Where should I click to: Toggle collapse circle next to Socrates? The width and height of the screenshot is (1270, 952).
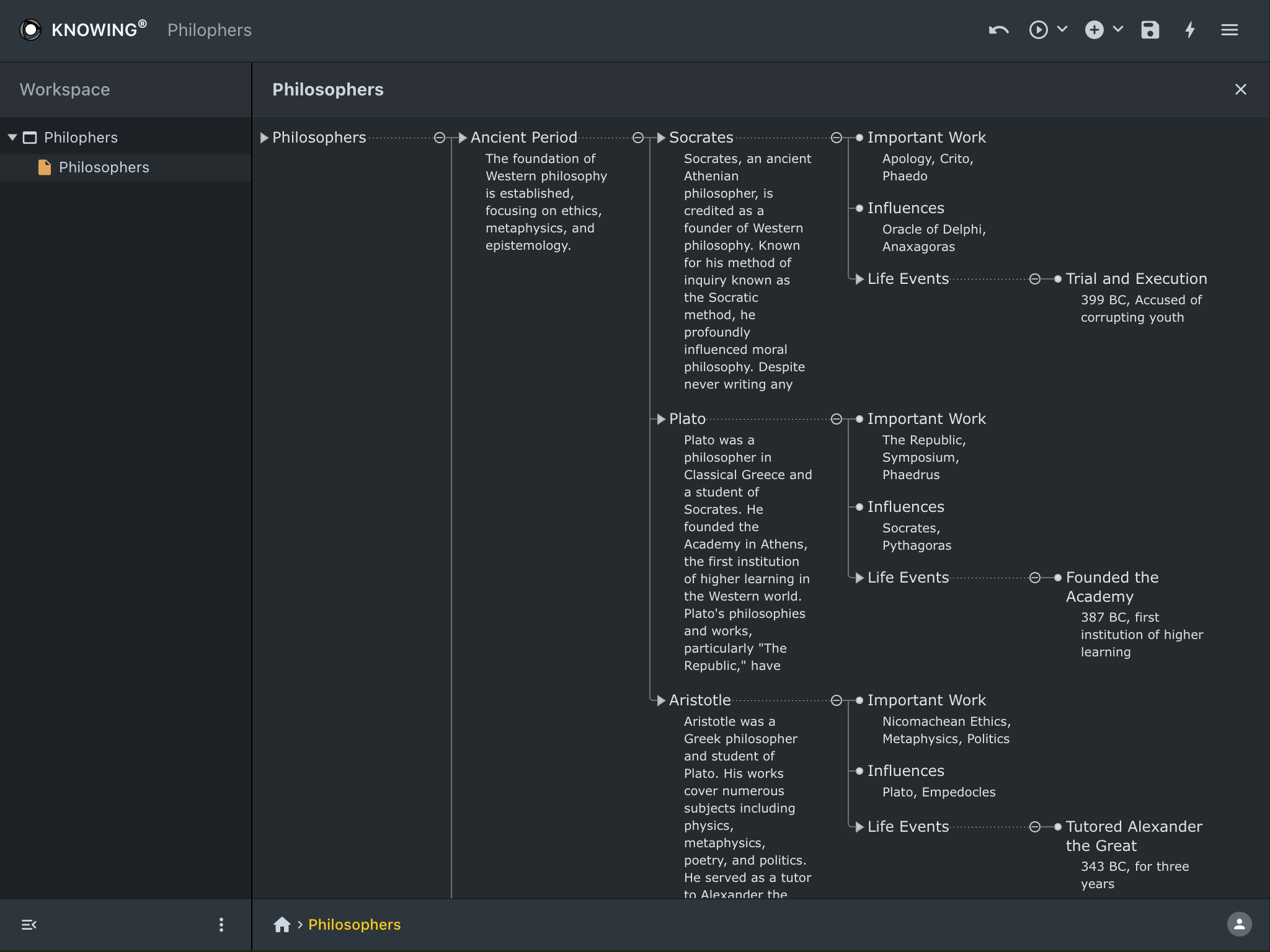coord(837,138)
